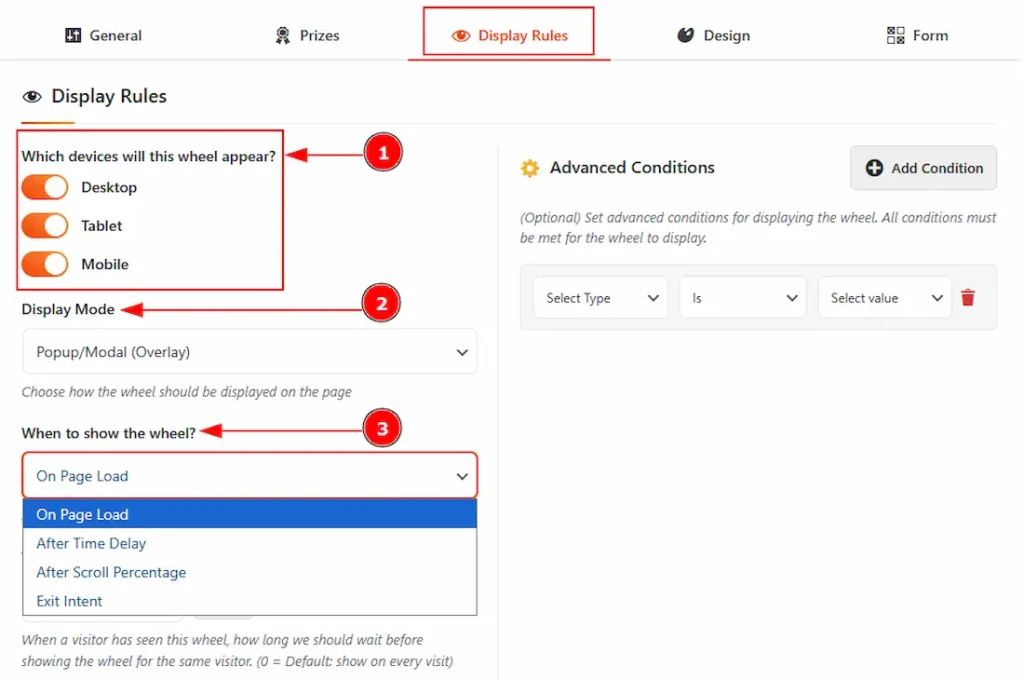Screen dimensions: 1024x680
Task: Click the eye icon beside the Display Rules heading
Action: click(31, 96)
